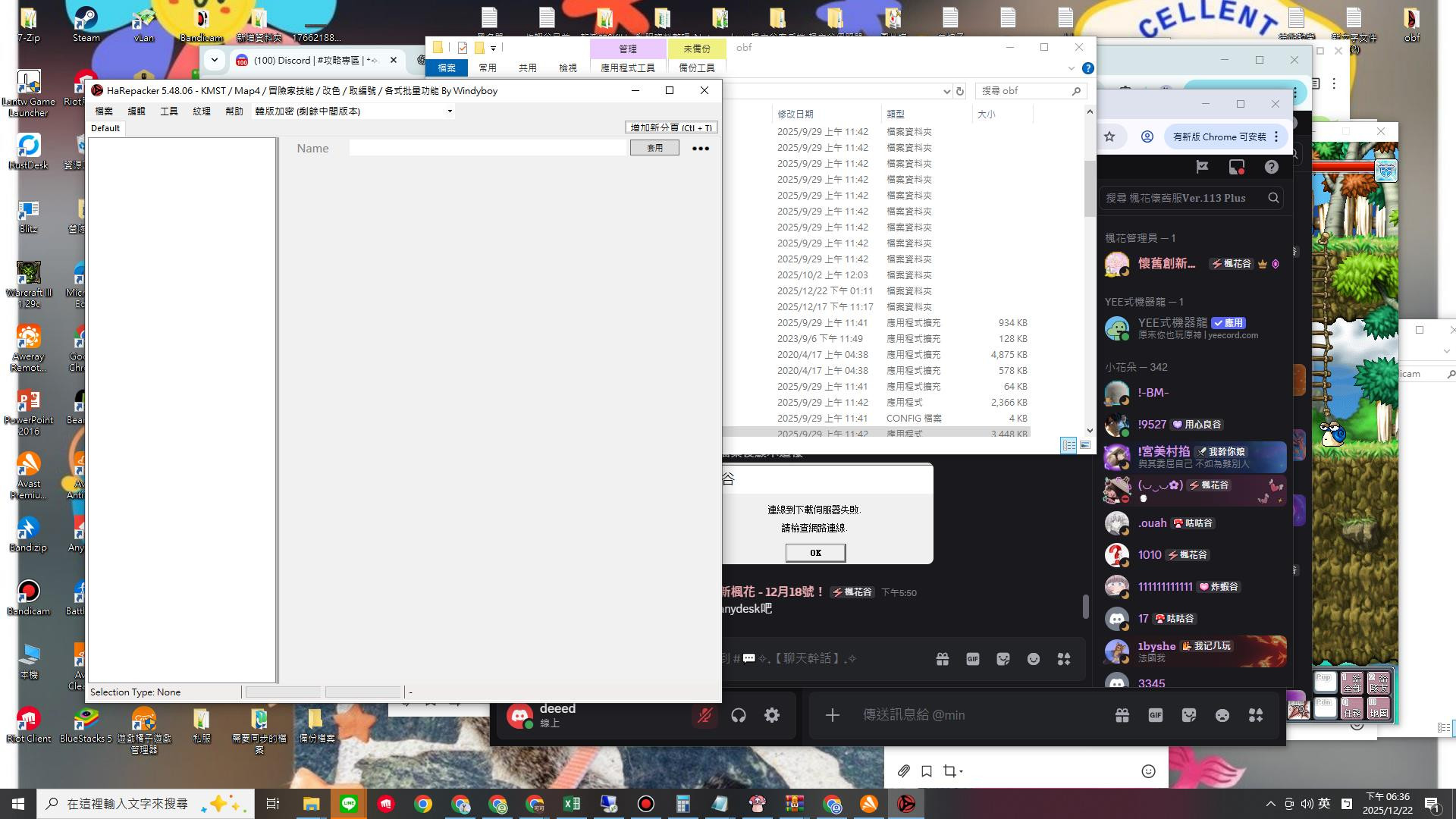This screenshot has height=819, width=1456.
Task: Open gift icon in @min message box
Action: 1122,715
